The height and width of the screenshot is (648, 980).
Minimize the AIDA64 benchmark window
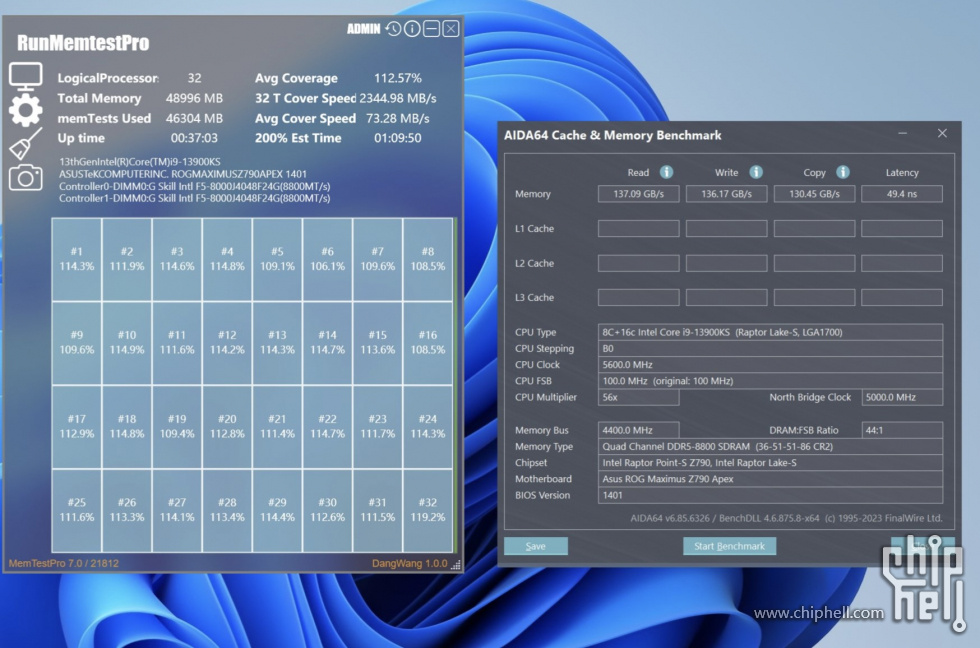pyautogui.click(x=902, y=133)
